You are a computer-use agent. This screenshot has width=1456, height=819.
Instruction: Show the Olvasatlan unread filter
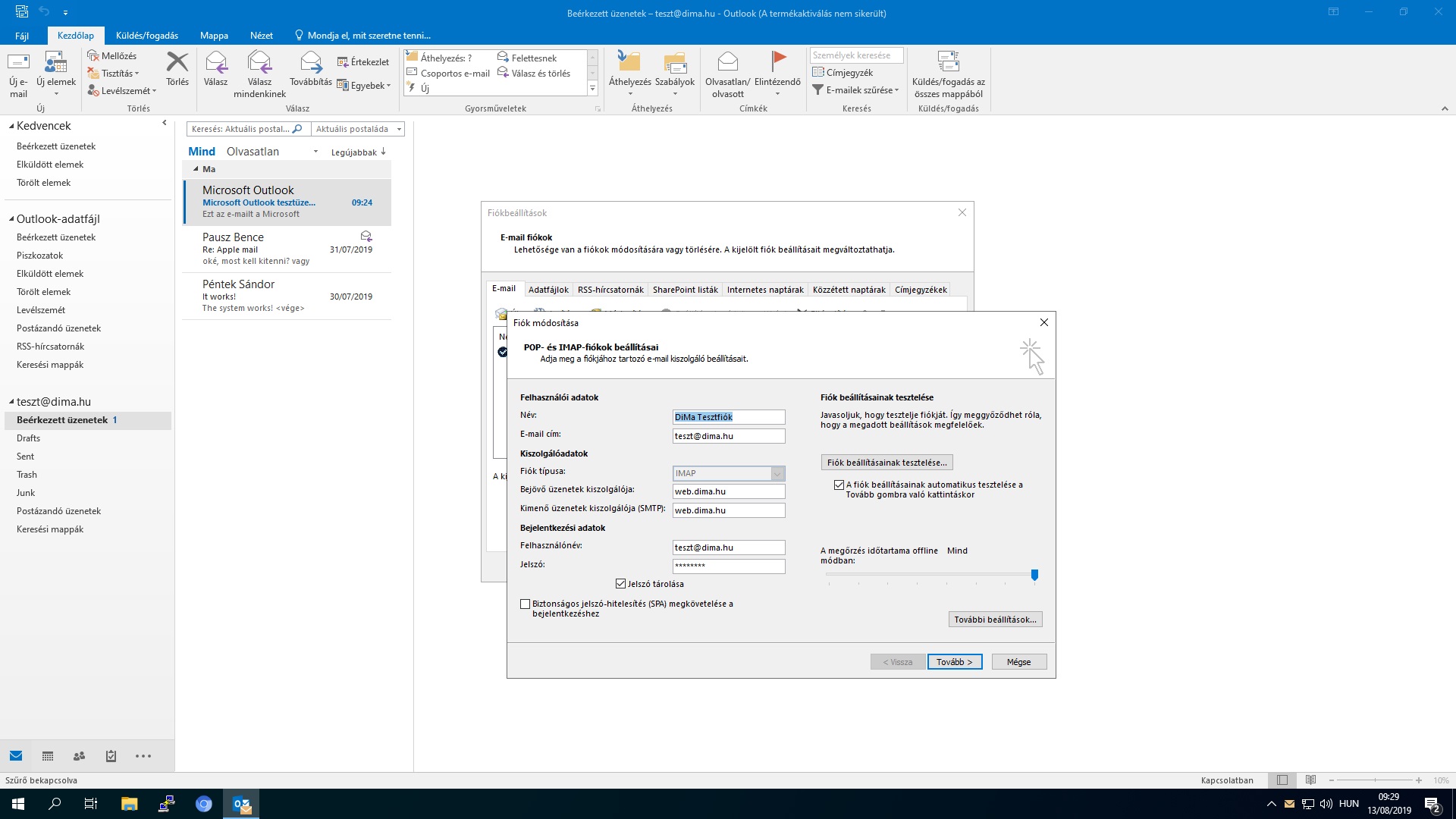[253, 152]
